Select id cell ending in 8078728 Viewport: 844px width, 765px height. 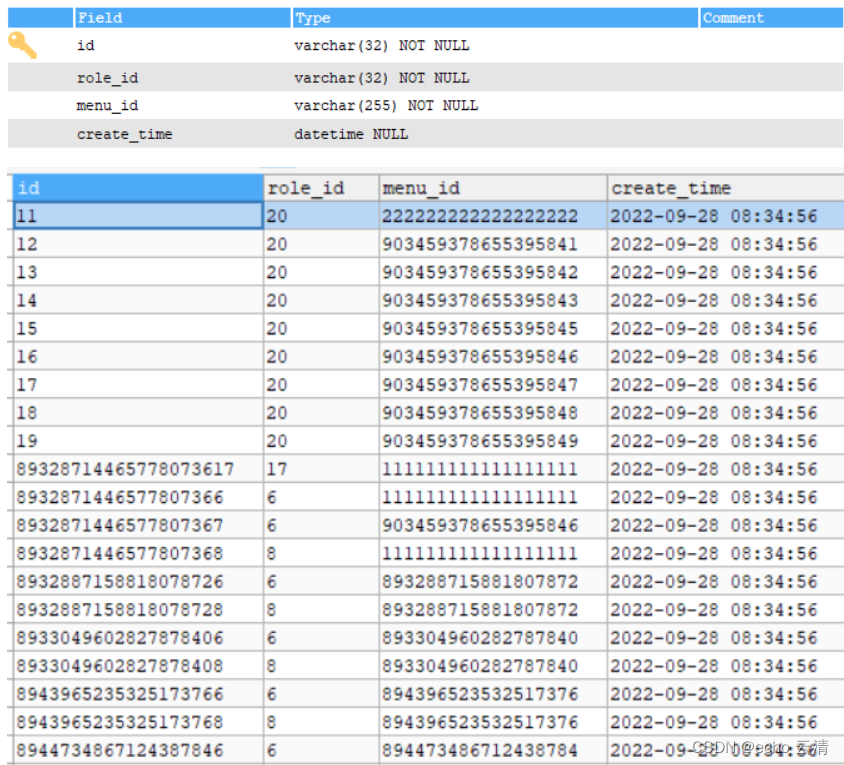pyautogui.click(x=138, y=609)
